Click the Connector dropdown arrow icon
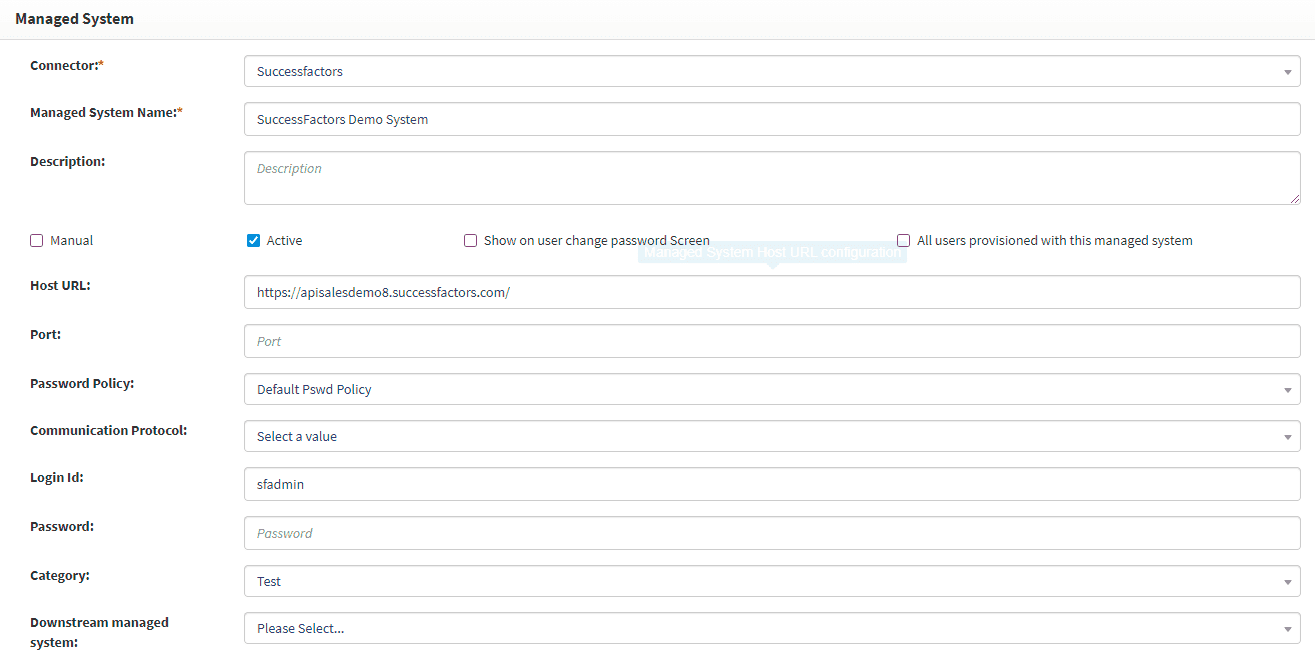 [1287, 72]
